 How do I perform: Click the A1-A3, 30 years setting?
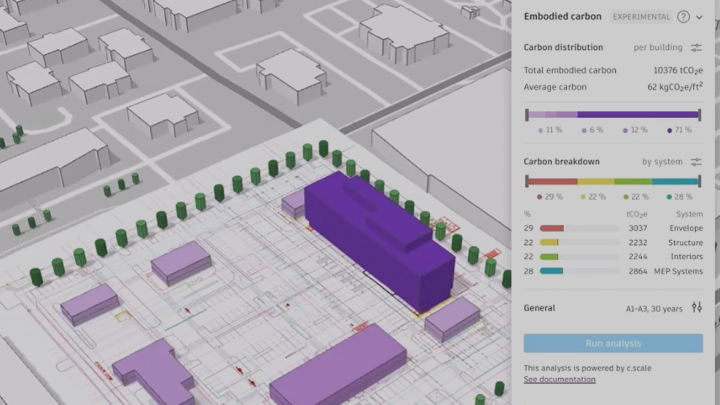pos(654,308)
